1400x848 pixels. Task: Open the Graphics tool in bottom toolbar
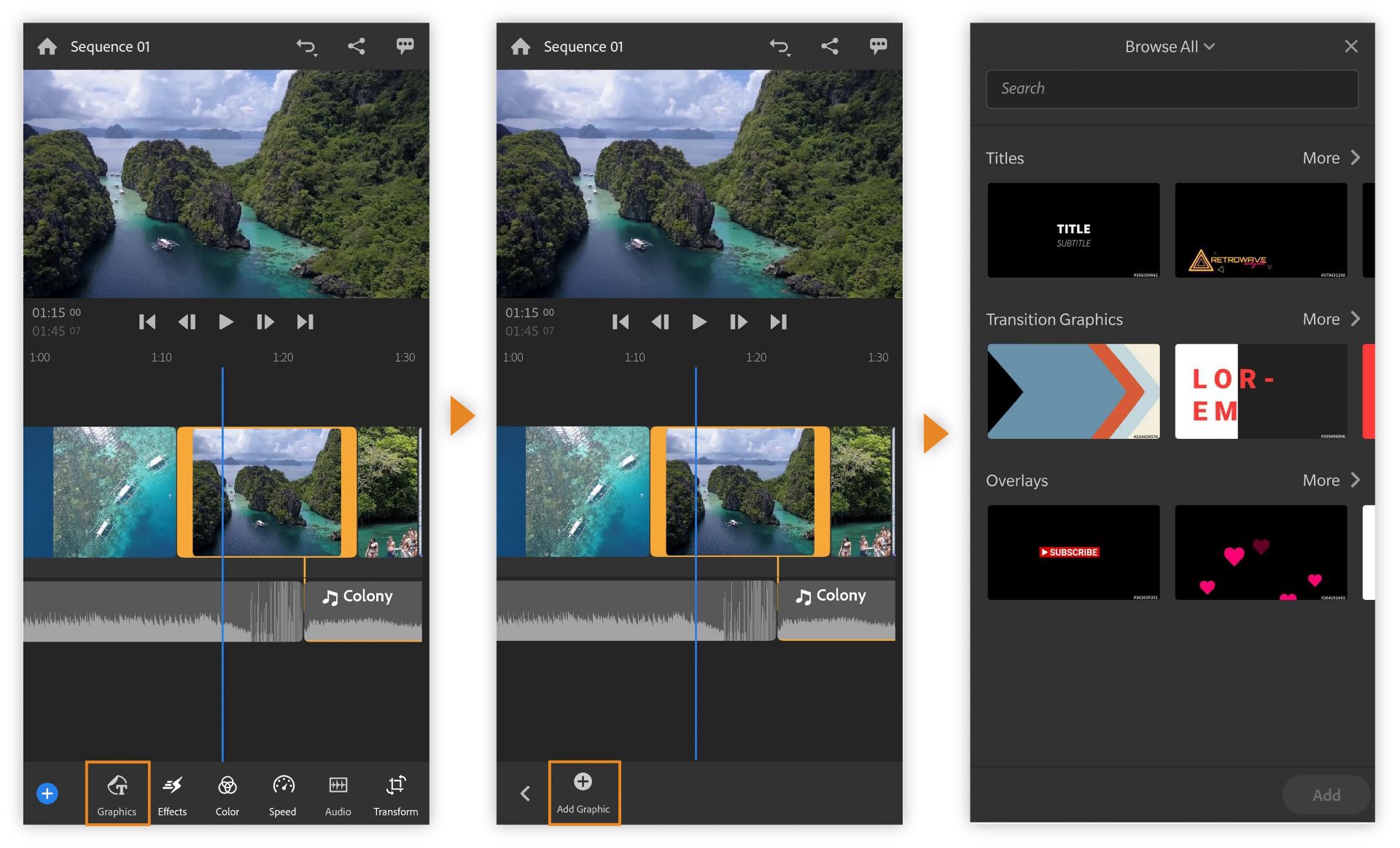[x=117, y=793]
